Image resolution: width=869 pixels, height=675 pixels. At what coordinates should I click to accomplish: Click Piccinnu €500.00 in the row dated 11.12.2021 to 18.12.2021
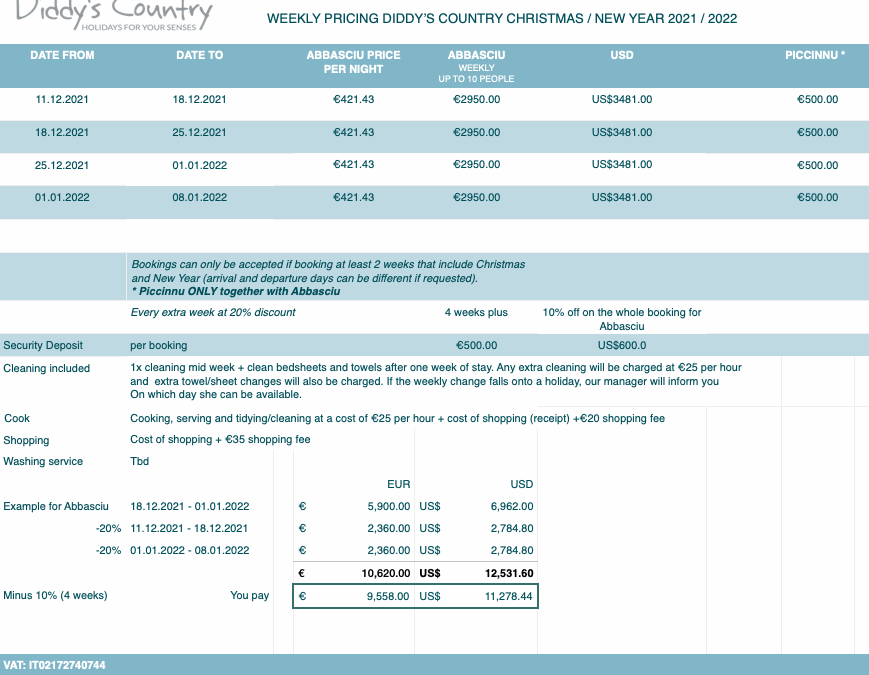(817, 100)
